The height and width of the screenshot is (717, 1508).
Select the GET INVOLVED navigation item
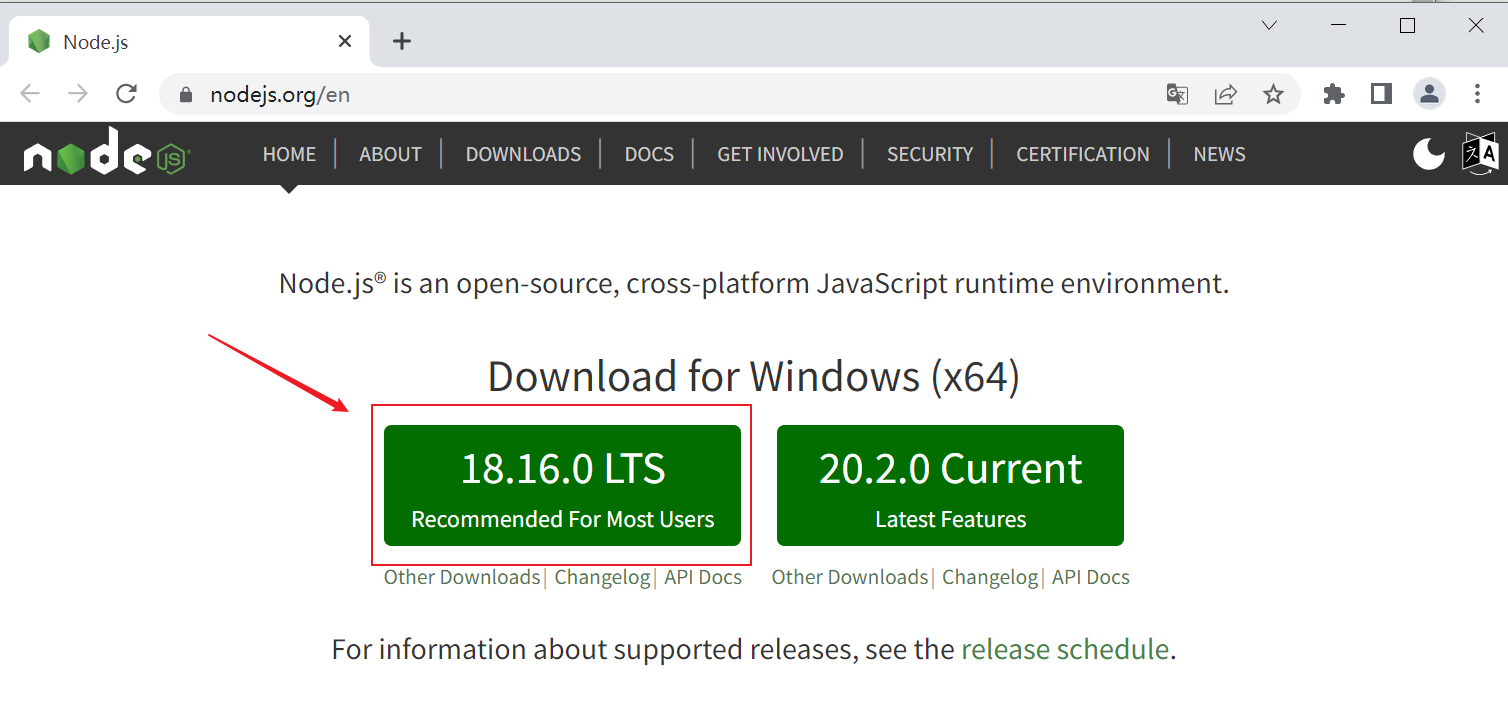(x=780, y=153)
